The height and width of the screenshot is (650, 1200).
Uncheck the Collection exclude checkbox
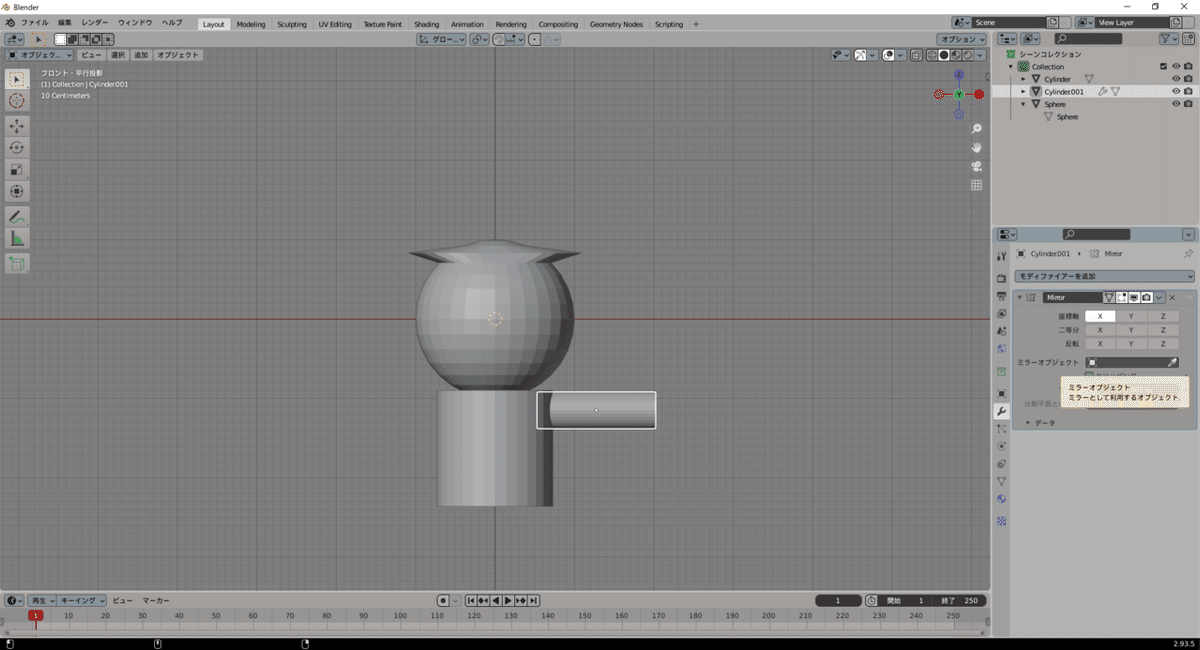pyautogui.click(x=1163, y=66)
